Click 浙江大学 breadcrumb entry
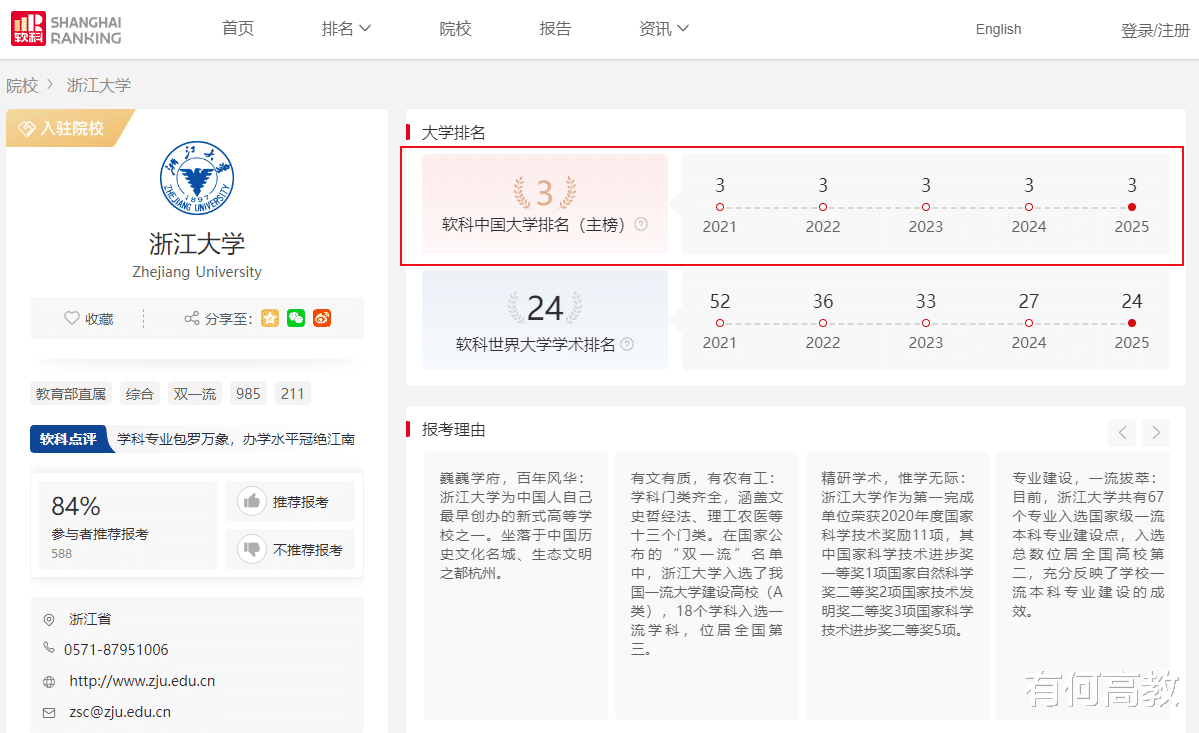1199x733 pixels. pos(99,86)
